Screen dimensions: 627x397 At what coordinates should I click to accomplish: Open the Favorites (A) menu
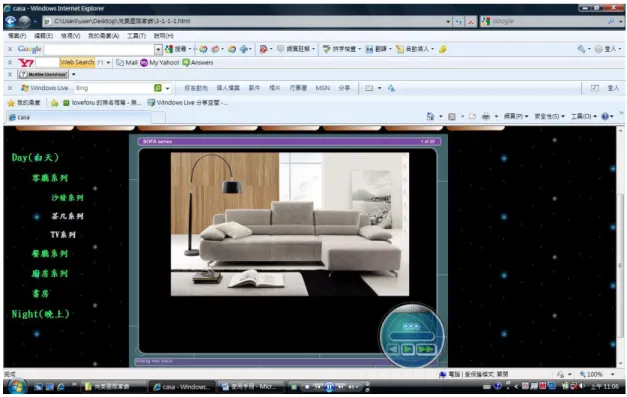point(104,36)
